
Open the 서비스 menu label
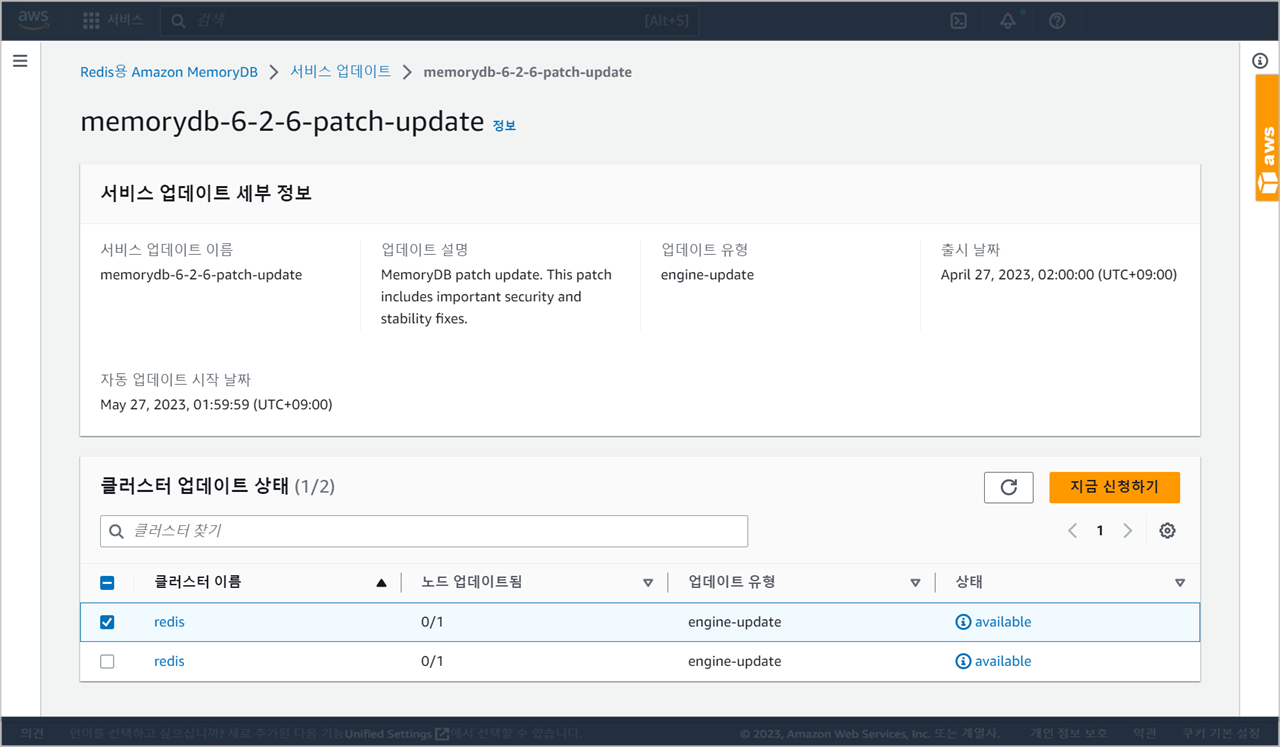click(125, 20)
